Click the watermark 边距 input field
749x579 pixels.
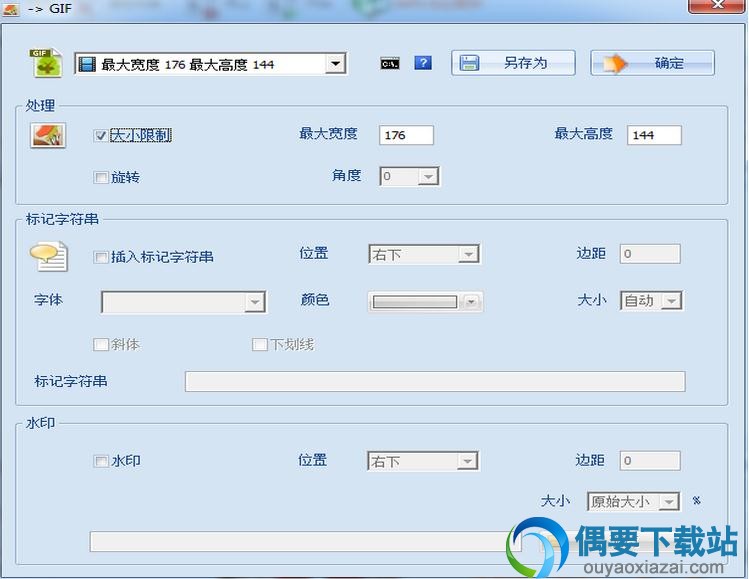[x=650, y=461]
